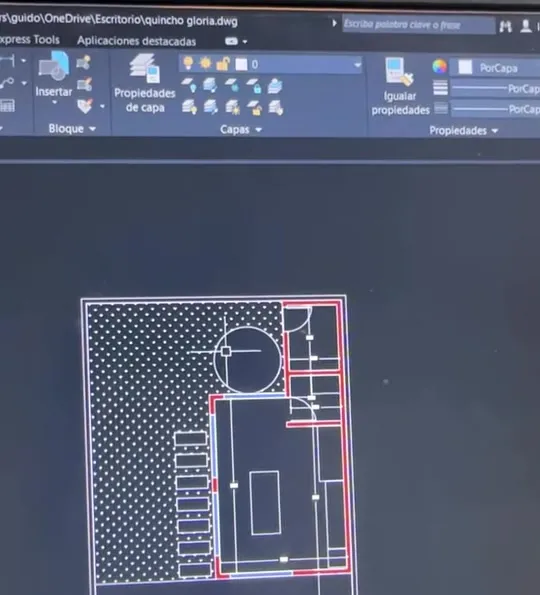Open the ribbon display options arrow
This screenshot has width=540, height=595.
(x=245, y=41)
